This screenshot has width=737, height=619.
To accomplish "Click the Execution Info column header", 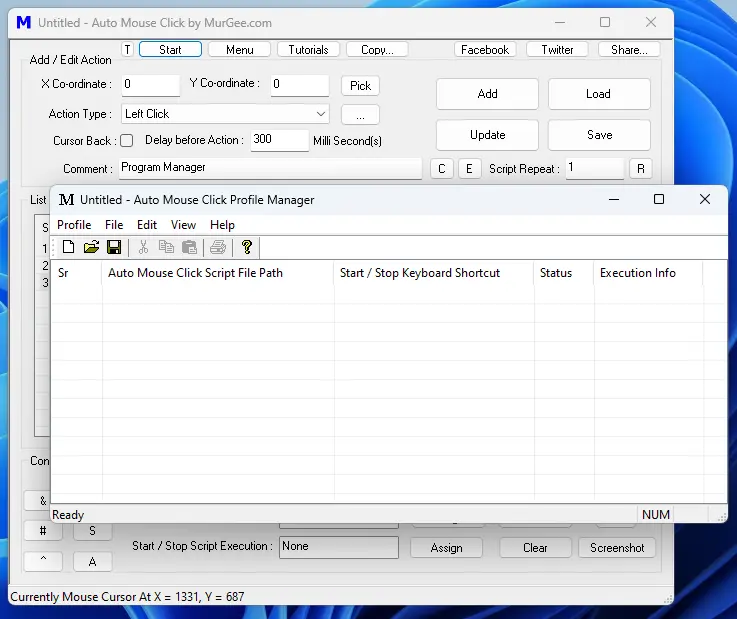I will [x=648, y=273].
